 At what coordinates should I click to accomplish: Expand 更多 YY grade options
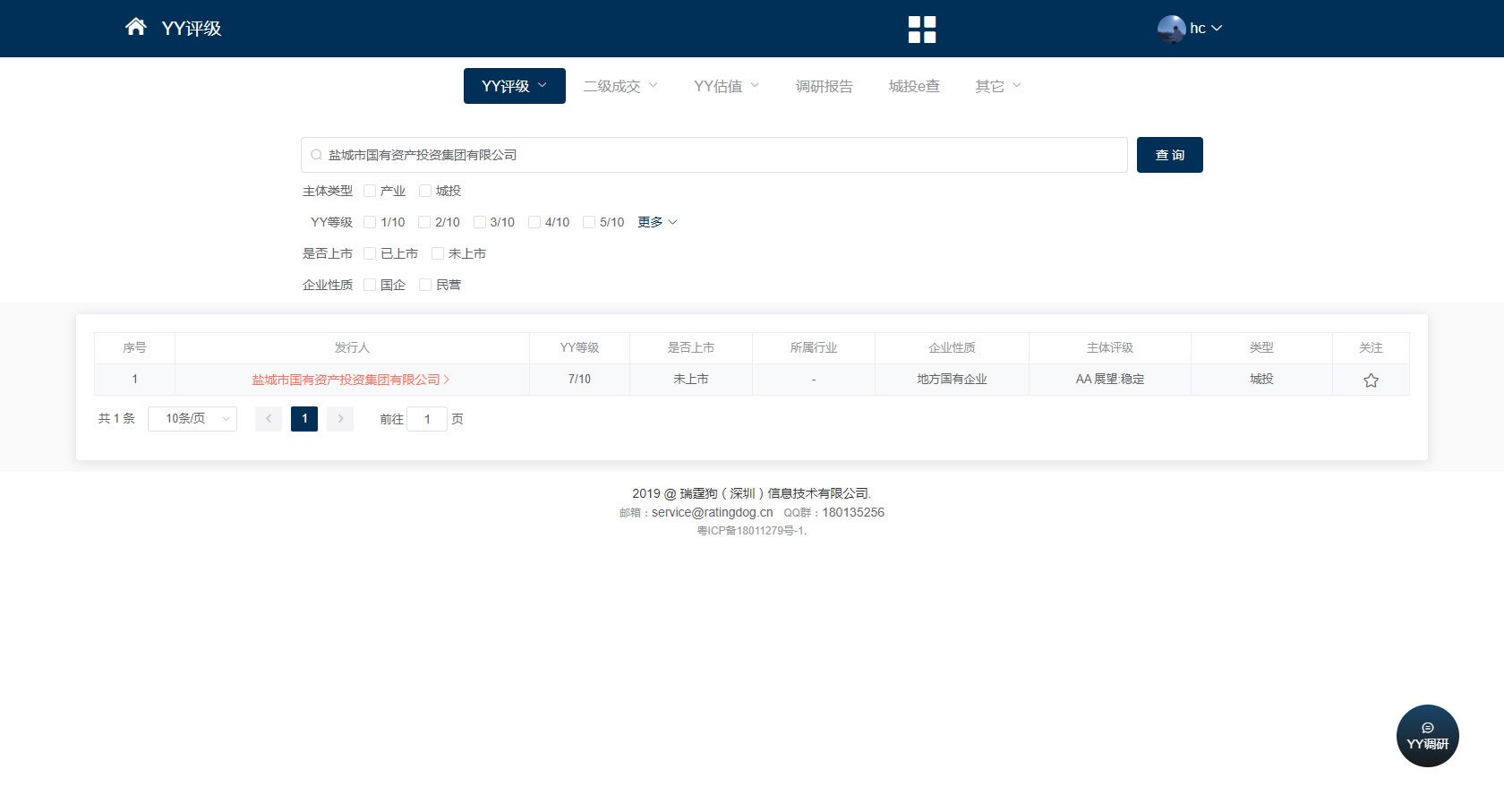click(657, 222)
